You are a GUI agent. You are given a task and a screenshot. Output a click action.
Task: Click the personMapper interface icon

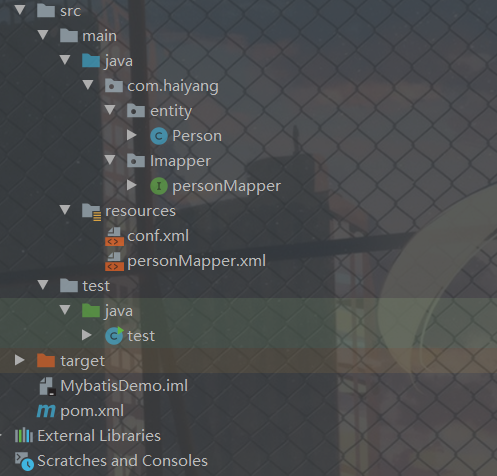pyautogui.click(x=159, y=186)
